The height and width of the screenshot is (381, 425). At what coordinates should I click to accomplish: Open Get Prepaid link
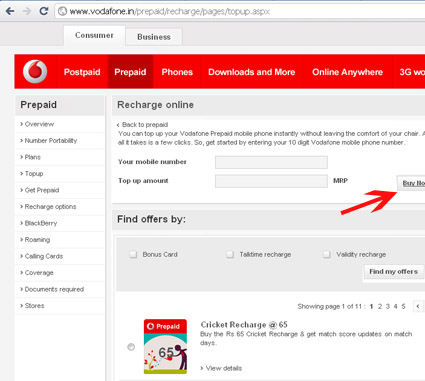42,190
